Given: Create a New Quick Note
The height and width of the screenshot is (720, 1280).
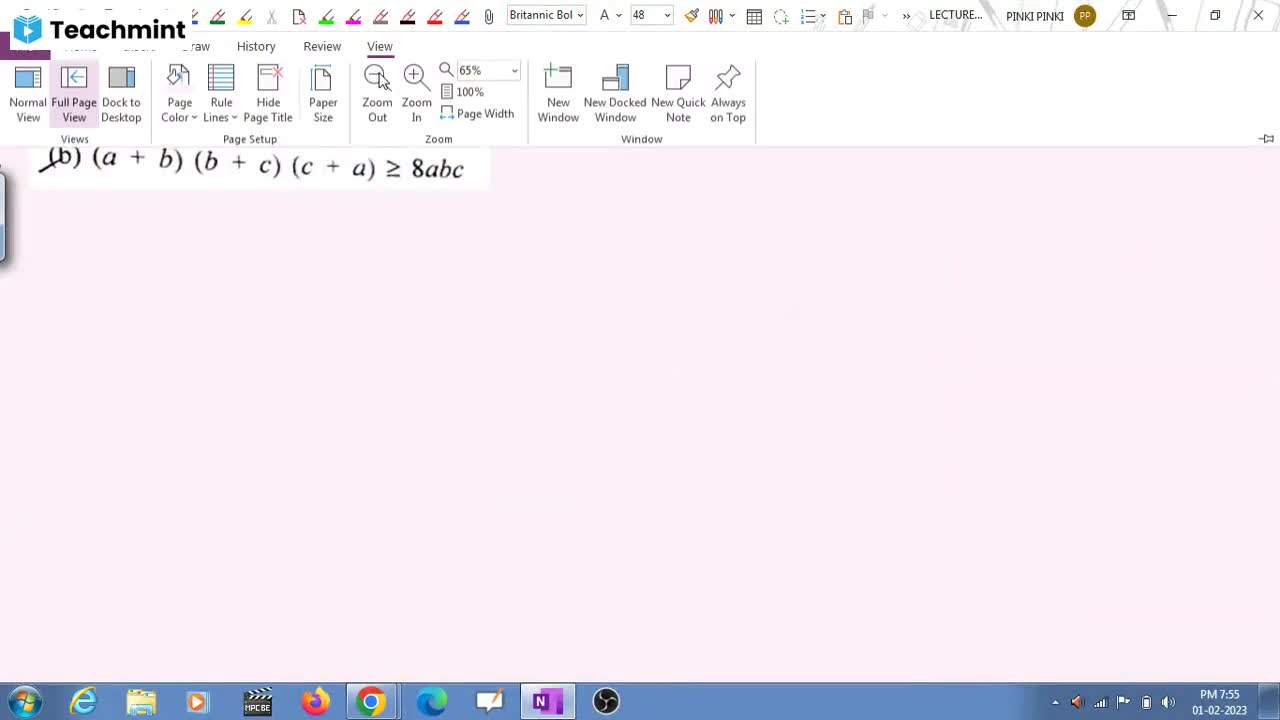Looking at the screenshot, I should 678,95.
